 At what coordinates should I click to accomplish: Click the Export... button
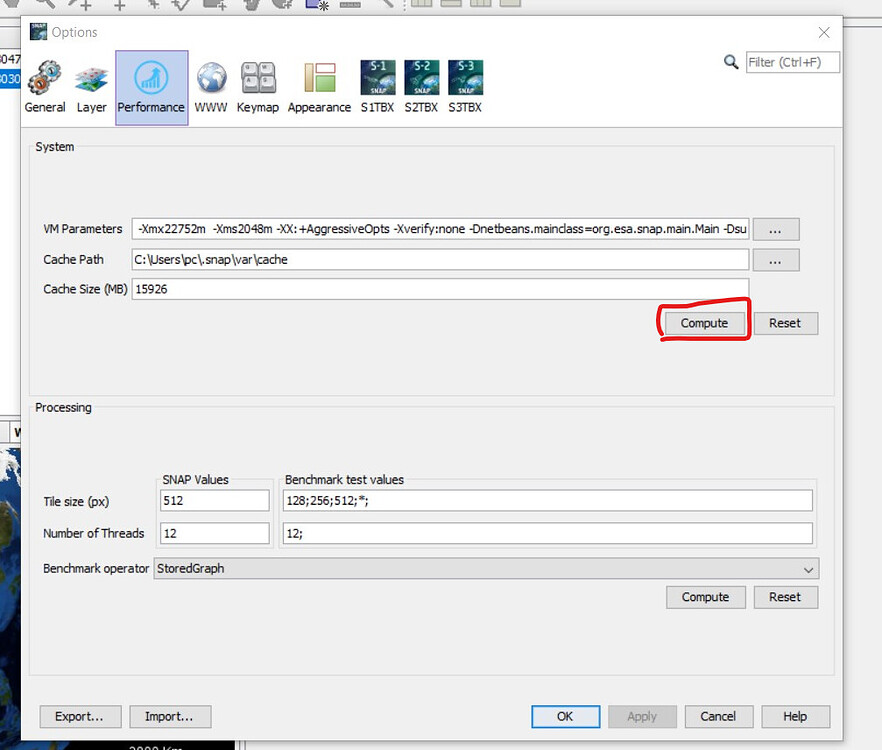[80, 716]
